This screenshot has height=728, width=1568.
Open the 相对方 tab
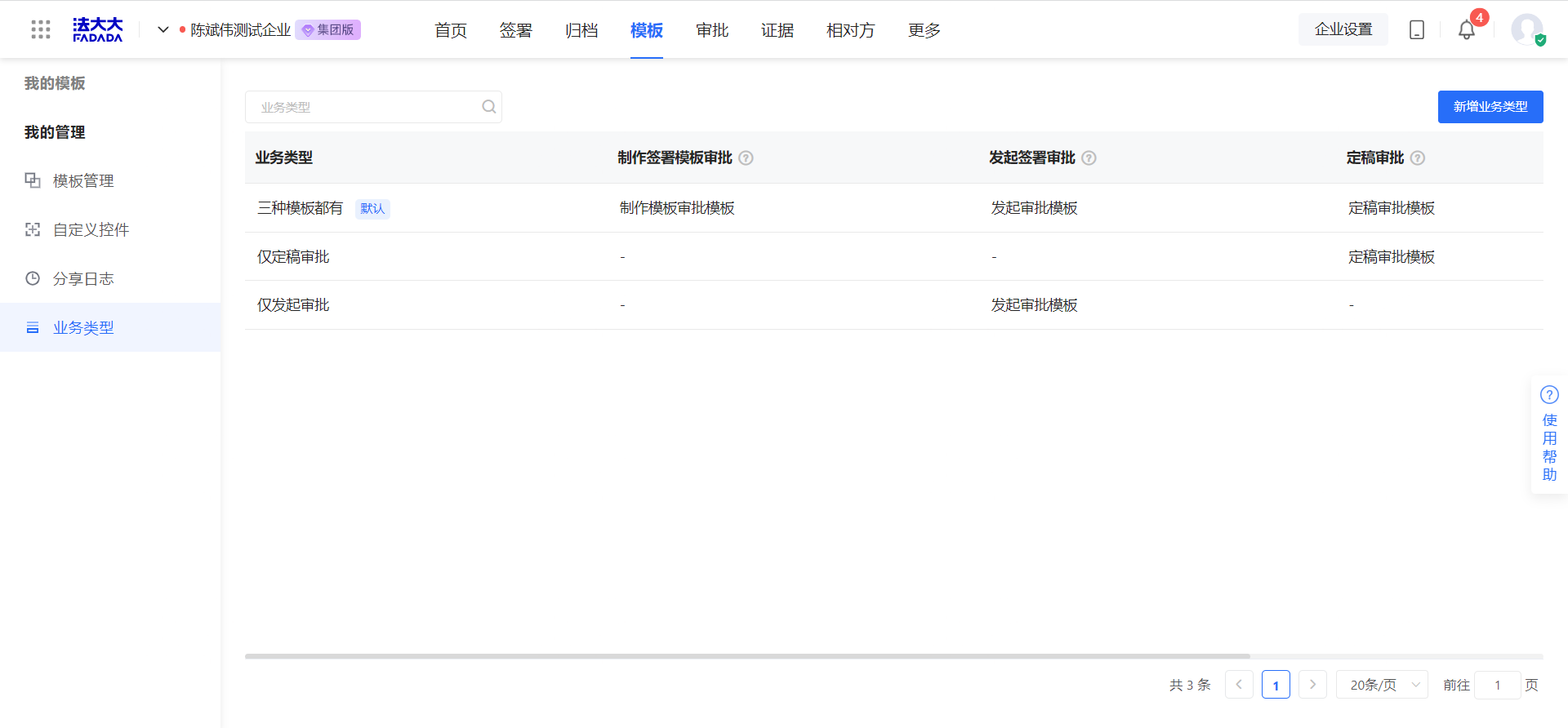point(851,30)
